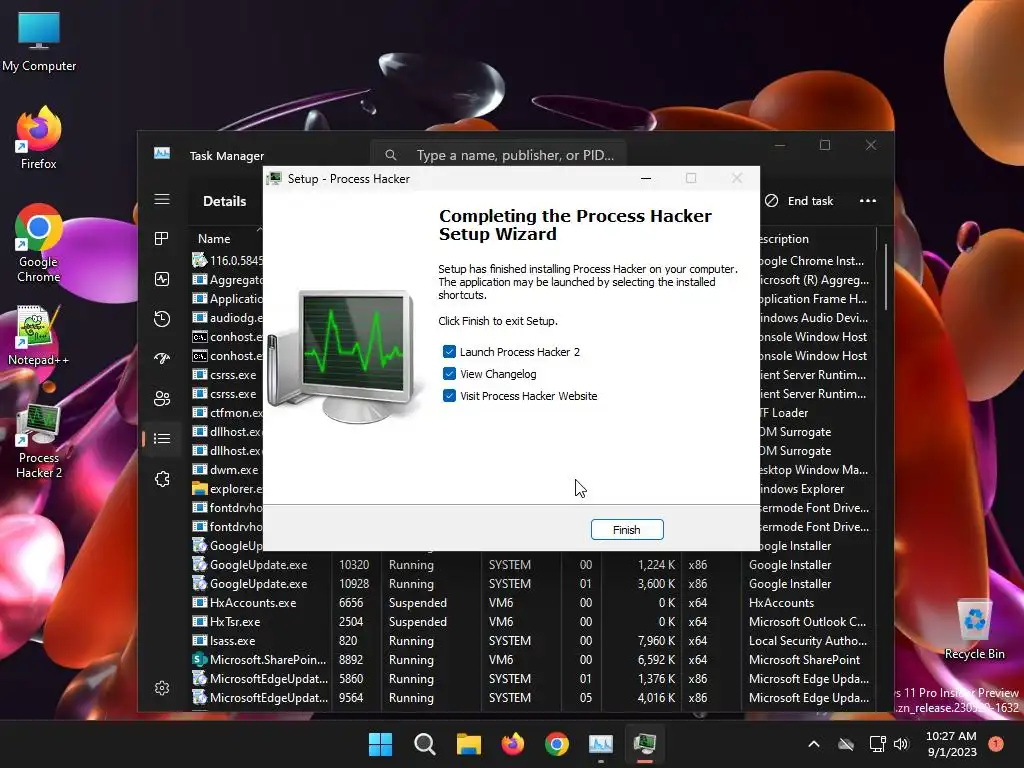Select ctfmon.exe process row

(227, 413)
